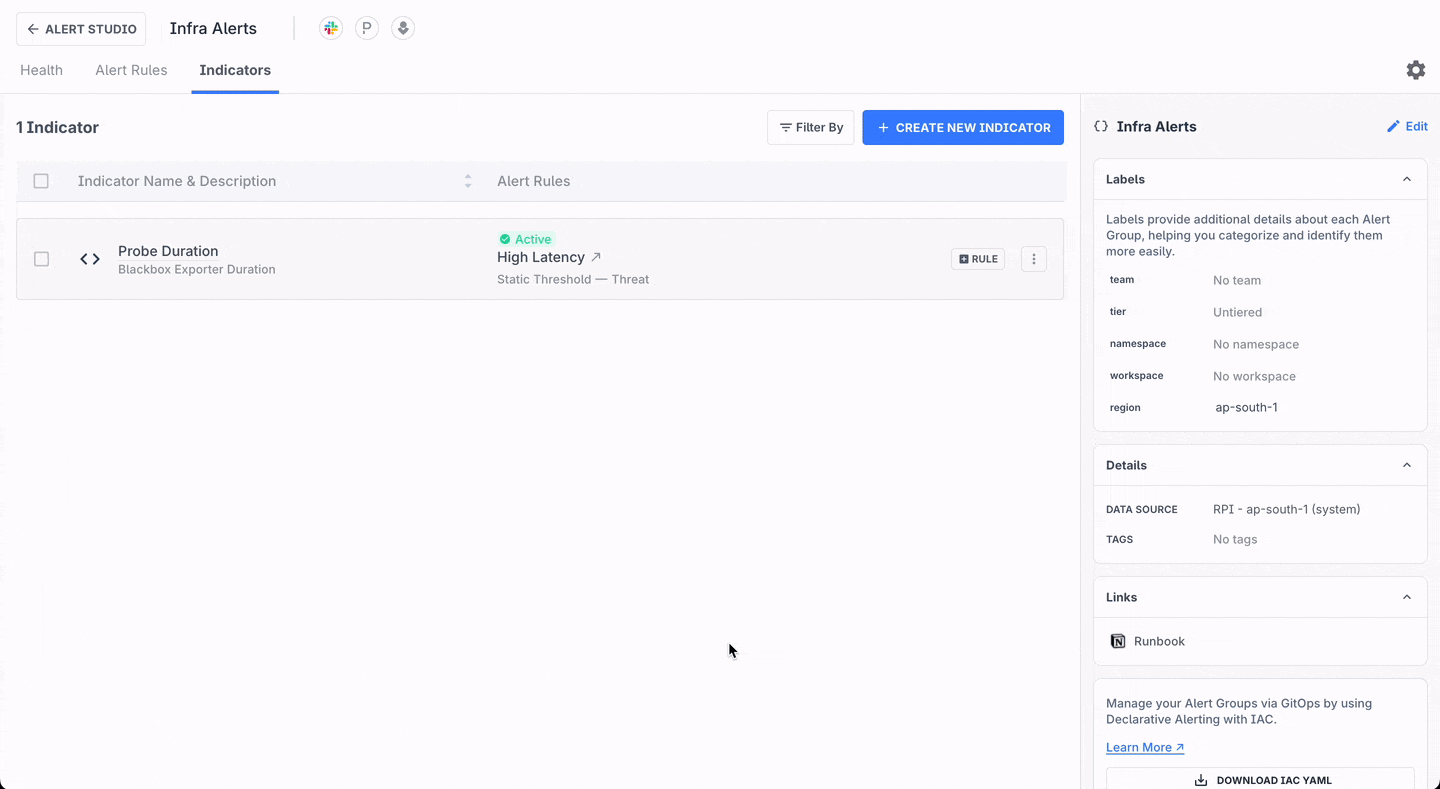Check the Probe Duration row checkbox
Screen dimensions: 1440x789
[41, 259]
